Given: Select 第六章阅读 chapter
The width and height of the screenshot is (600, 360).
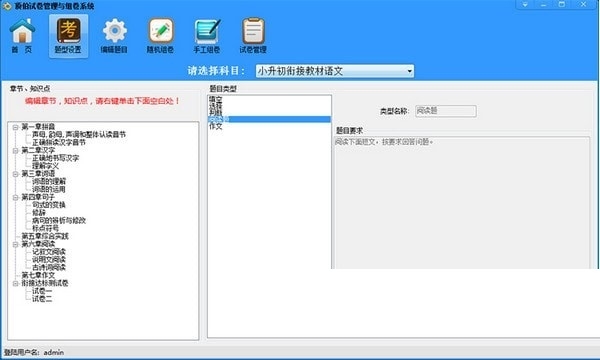Looking at the screenshot, I should 38,244.
